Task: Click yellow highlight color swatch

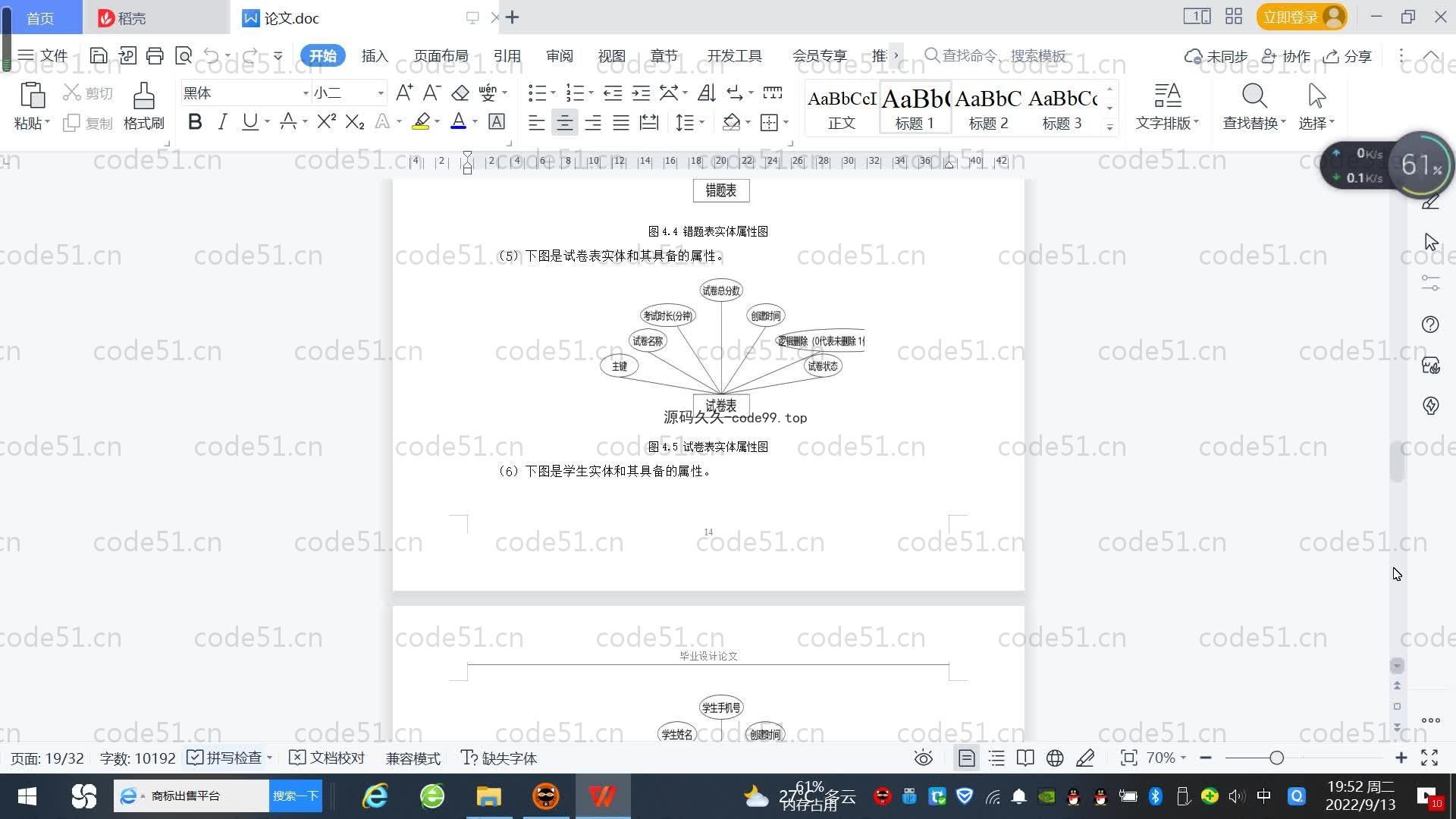Action: 421,121
